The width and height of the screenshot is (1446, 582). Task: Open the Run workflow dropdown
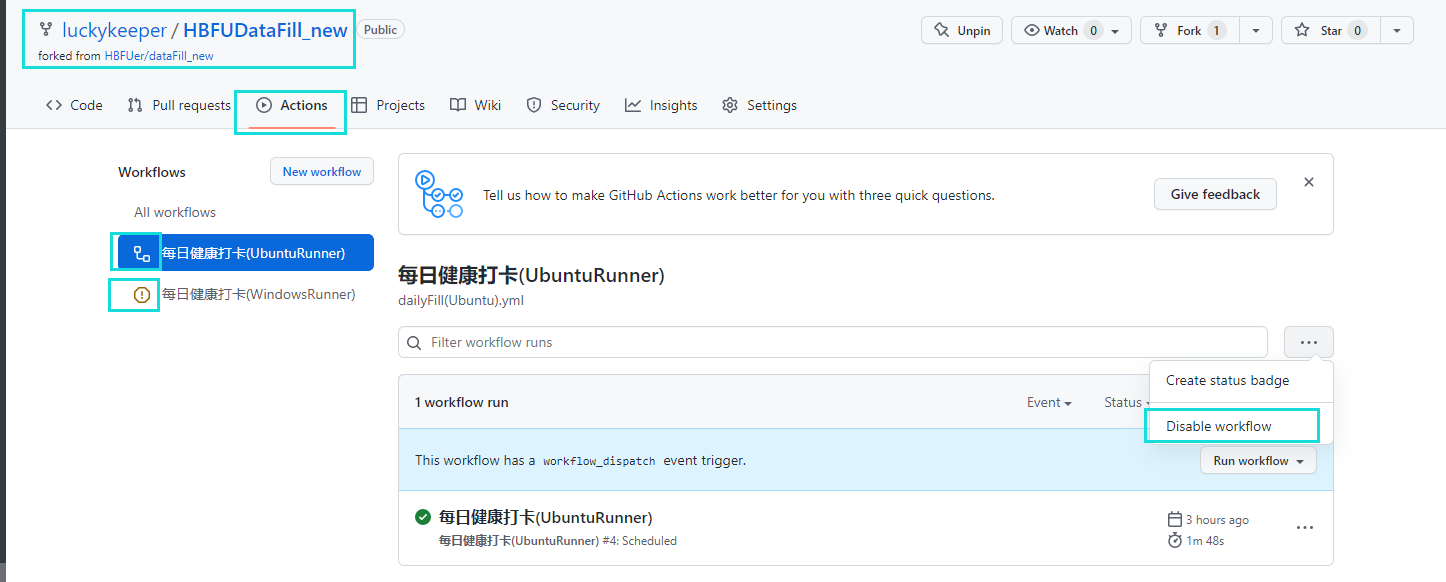click(x=1258, y=461)
